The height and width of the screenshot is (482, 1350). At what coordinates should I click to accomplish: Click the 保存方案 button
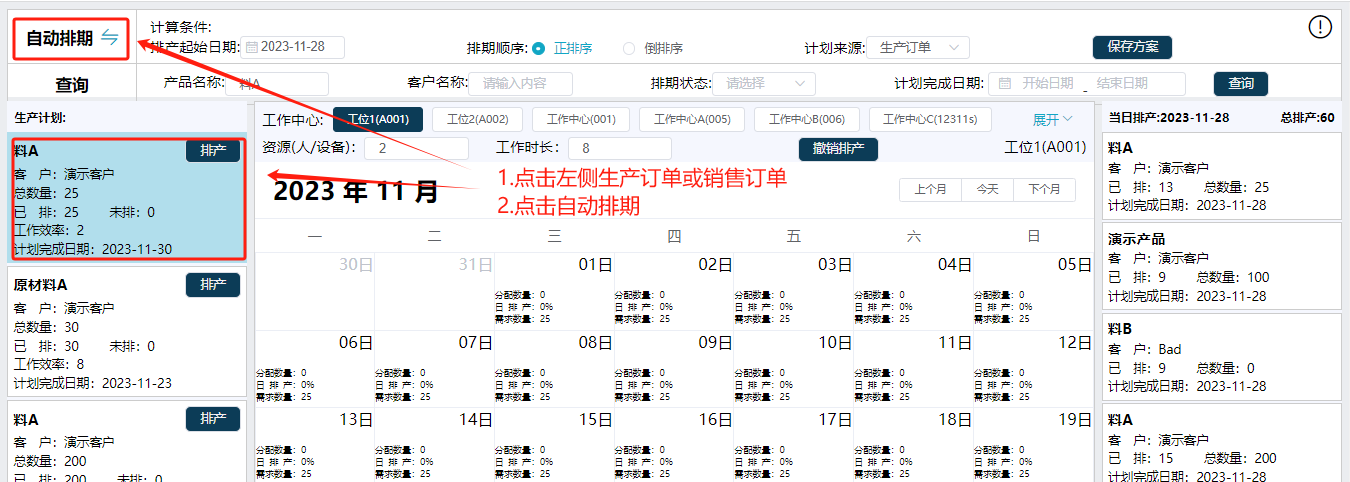coord(1132,47)
